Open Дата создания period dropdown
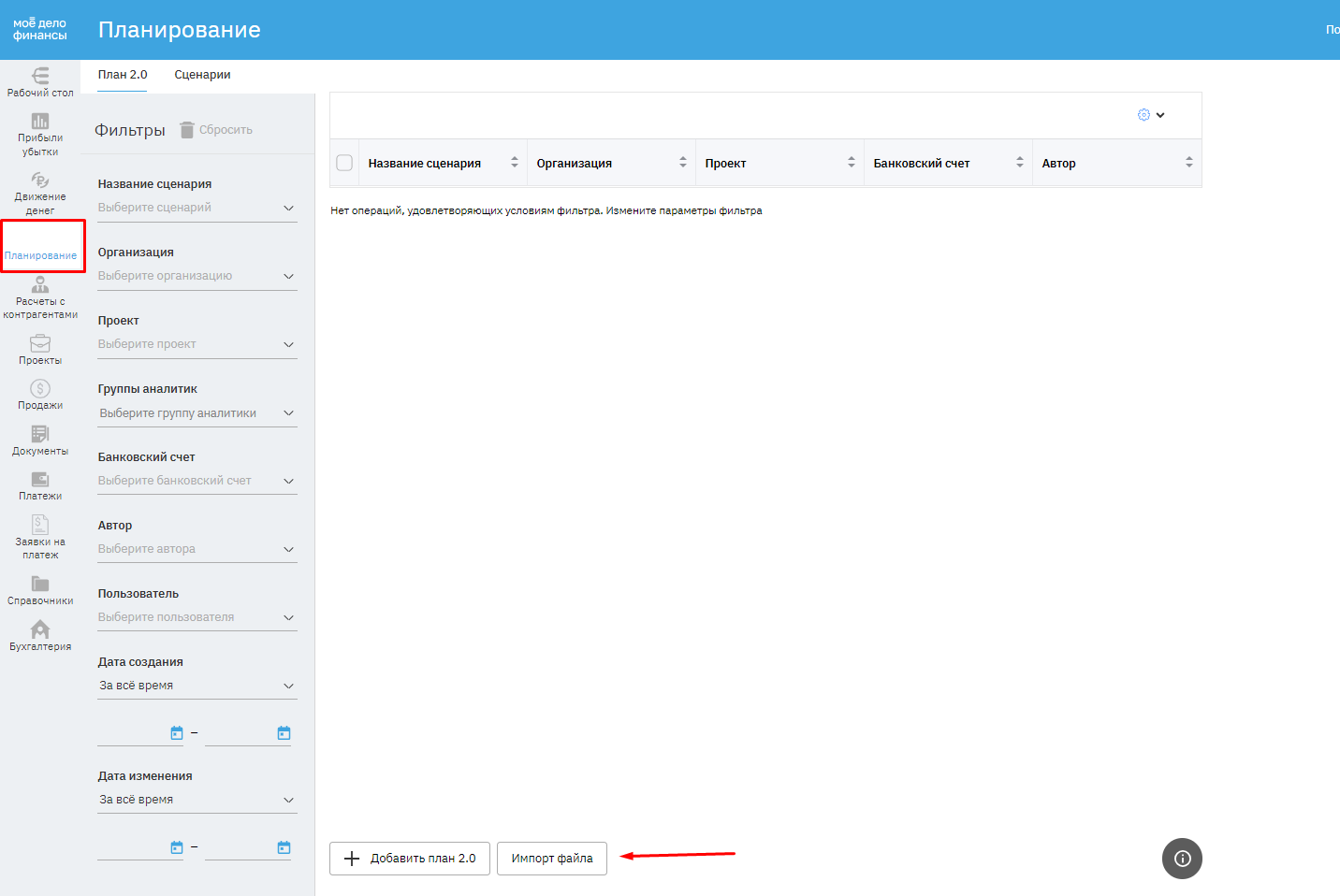Screen dimensions: 1340x896 [x=197, y=686]
